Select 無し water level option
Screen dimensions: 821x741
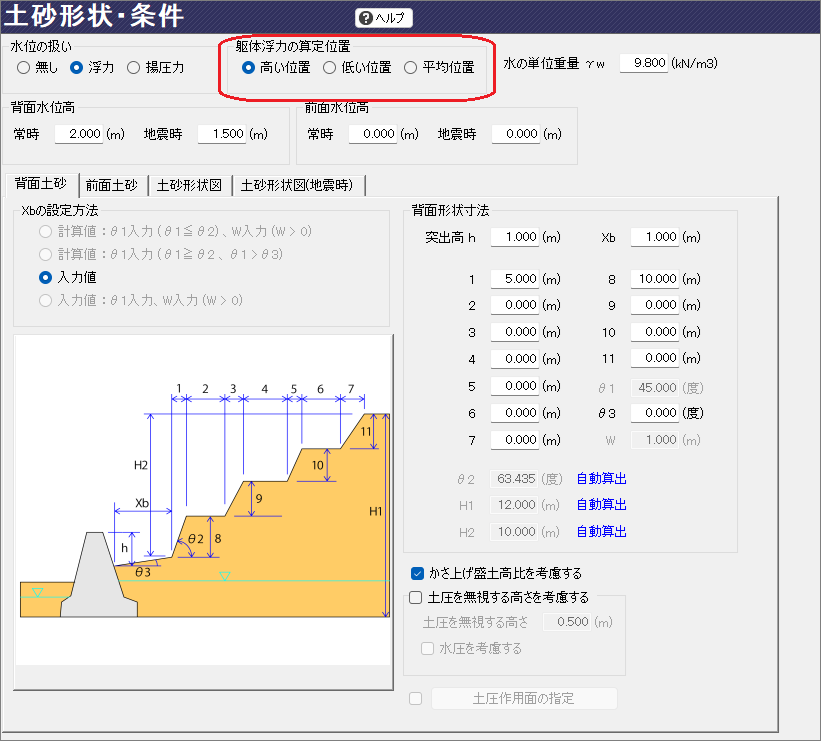[24, 68]
